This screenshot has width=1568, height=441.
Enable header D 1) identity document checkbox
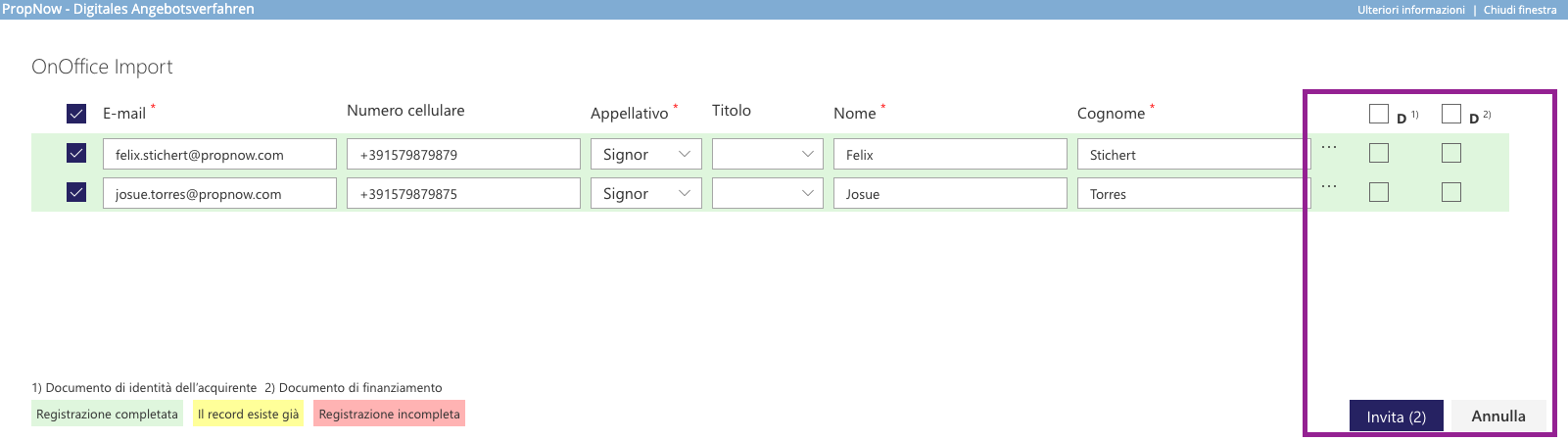coord(1379,114)
